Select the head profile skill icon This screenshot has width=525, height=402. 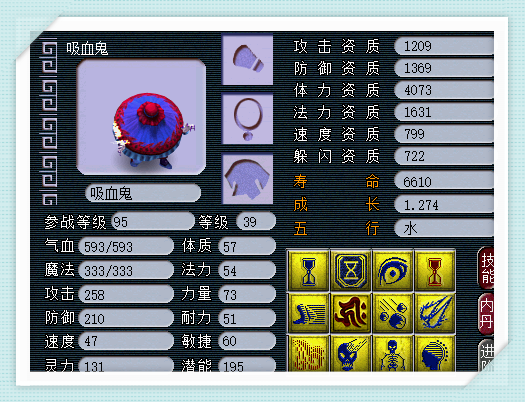(x=435, y=353)
